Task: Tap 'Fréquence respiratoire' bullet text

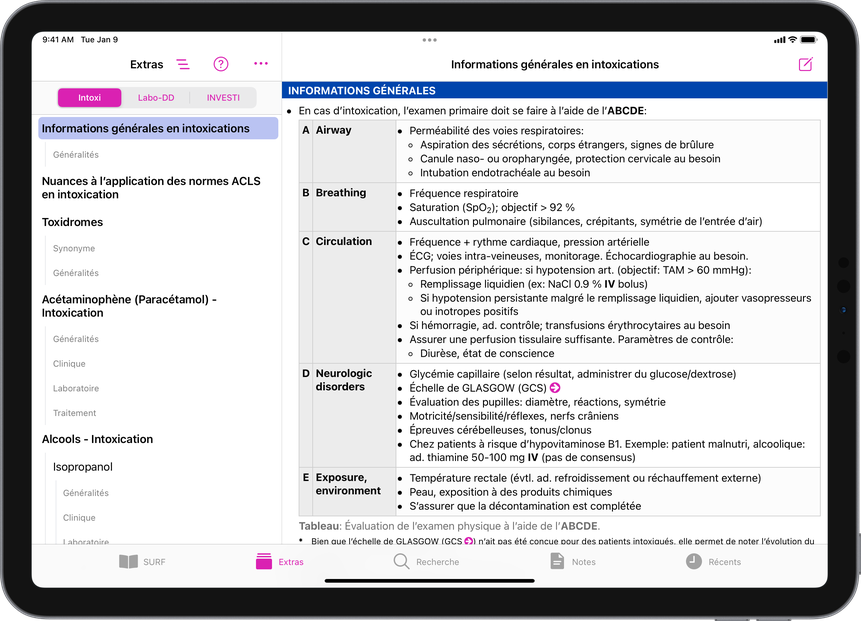Action: 463,193
